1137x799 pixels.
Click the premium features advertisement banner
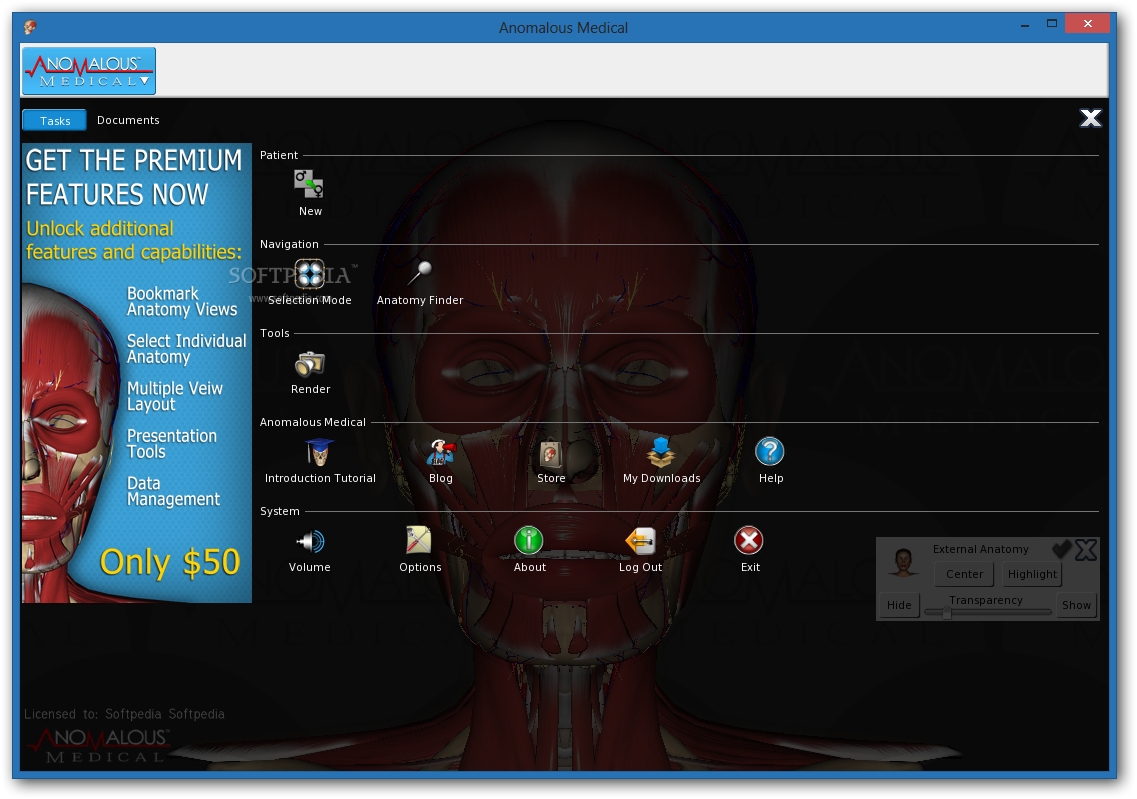point(136,373)
